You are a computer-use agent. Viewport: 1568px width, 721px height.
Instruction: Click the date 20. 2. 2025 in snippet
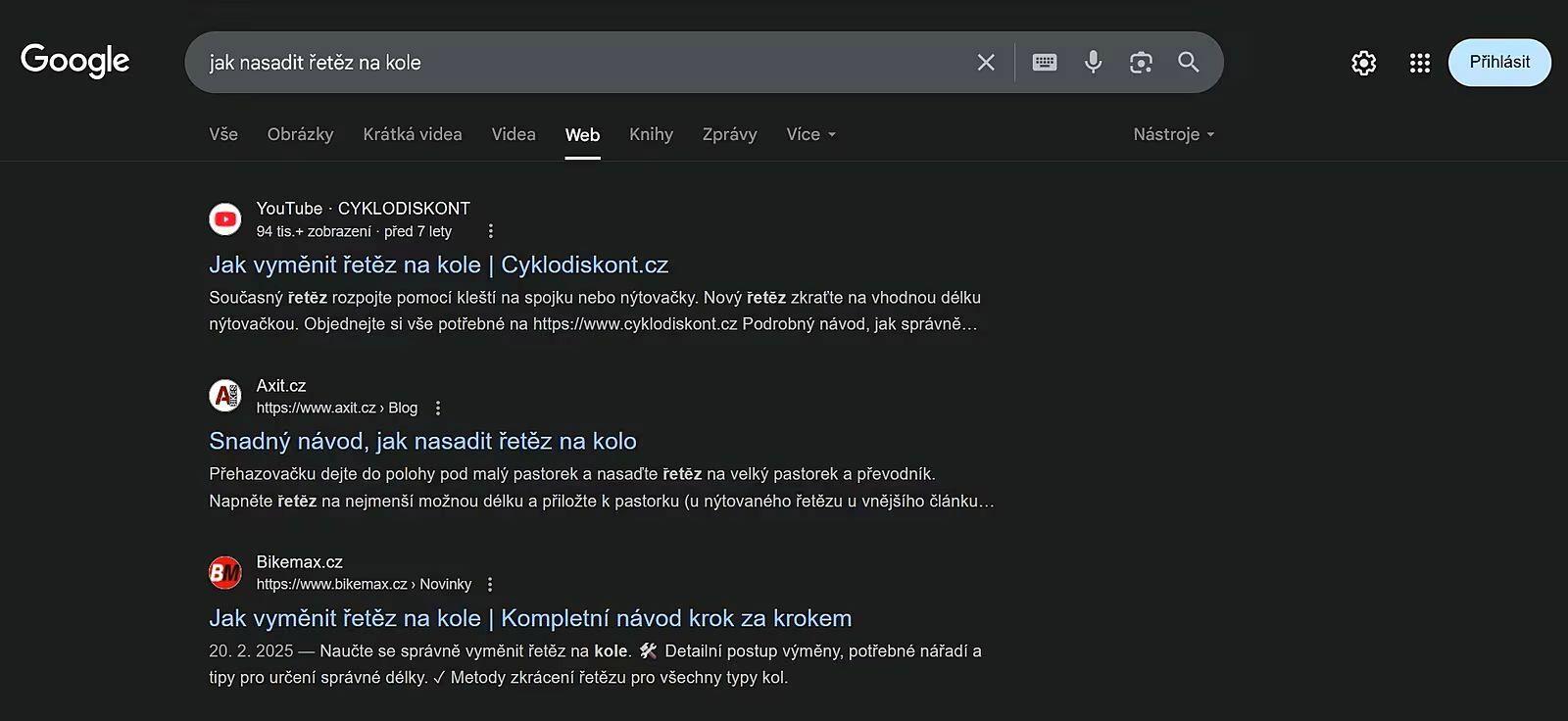pyautogui.click(x=251, y=650)
